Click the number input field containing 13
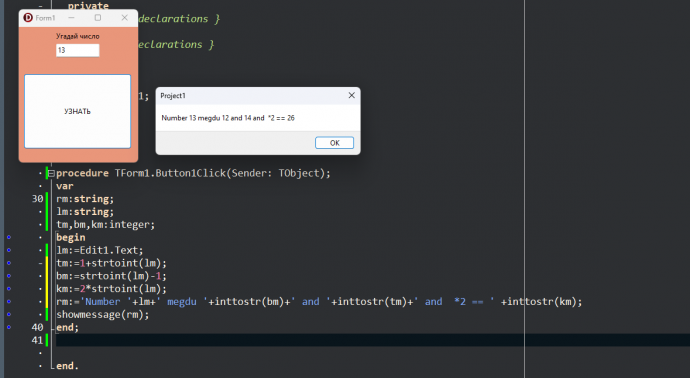Viewport: 690px width, 378px height. click(x=77, y=50)
